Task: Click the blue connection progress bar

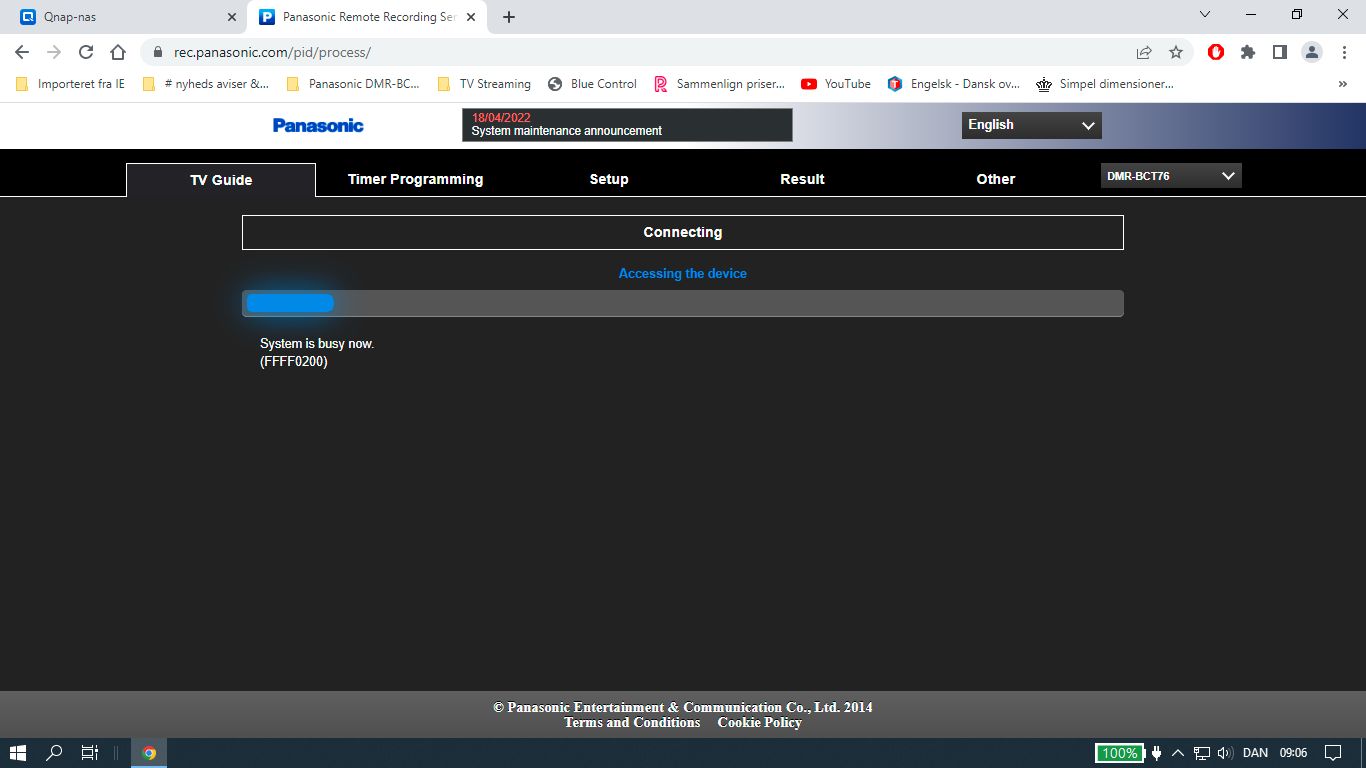Action: 290,303
